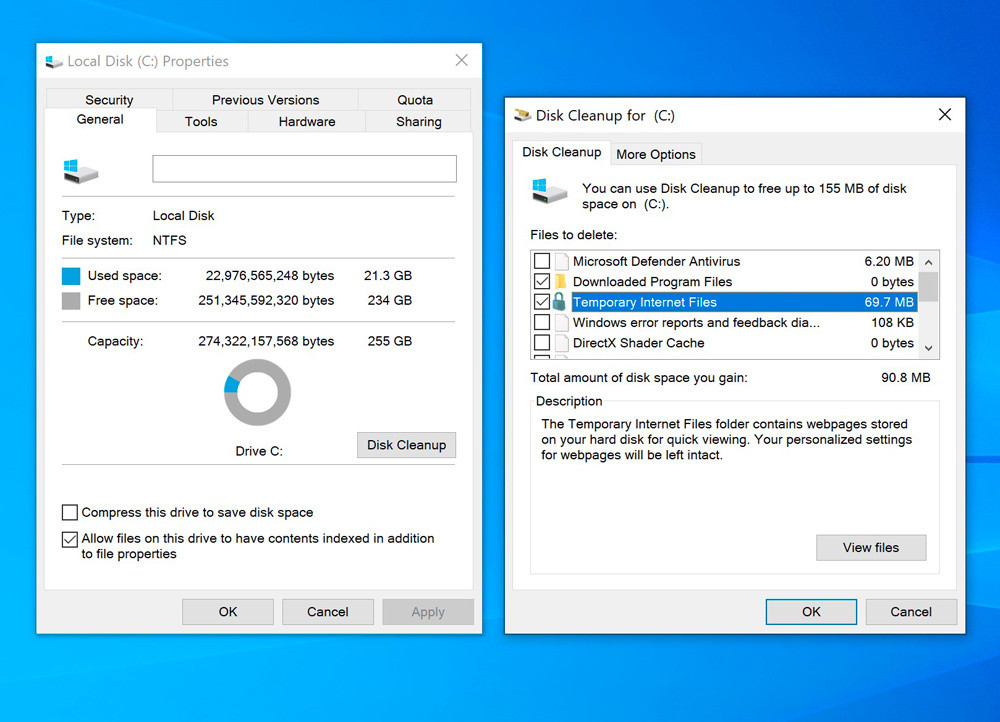Open the More Options tab
Viewport: 1000px width, 722px height.
point(656,153)
